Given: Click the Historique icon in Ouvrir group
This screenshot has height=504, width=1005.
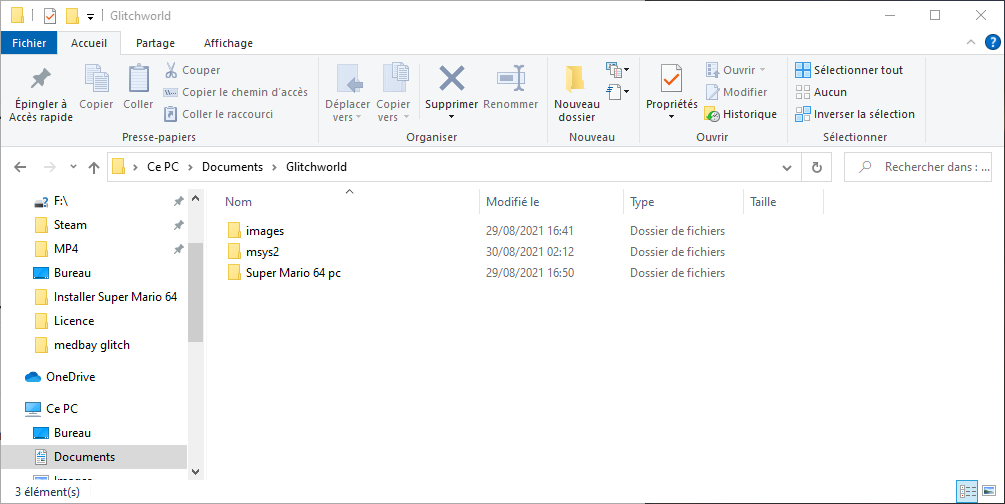Looking at the screenshot, I should 712,114.
